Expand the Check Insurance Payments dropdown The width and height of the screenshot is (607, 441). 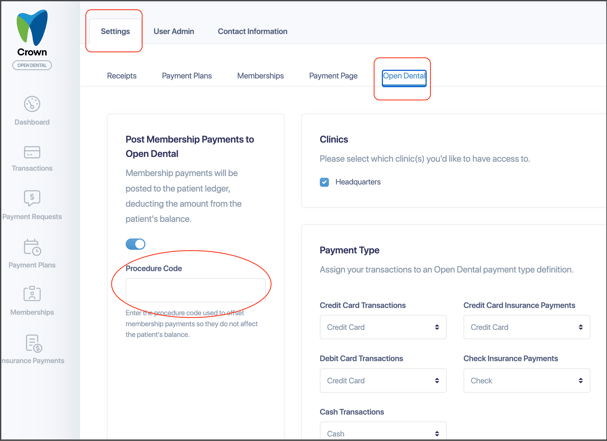(x=526, y=381)
